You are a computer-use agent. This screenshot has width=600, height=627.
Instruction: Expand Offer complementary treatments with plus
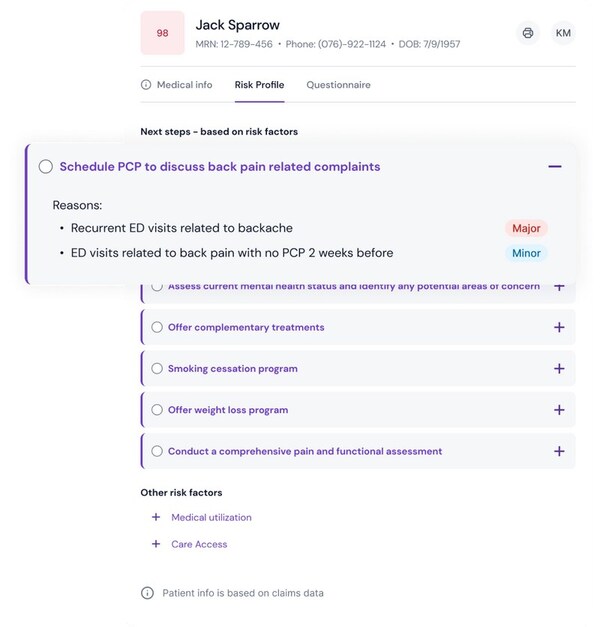pos(559,327)
